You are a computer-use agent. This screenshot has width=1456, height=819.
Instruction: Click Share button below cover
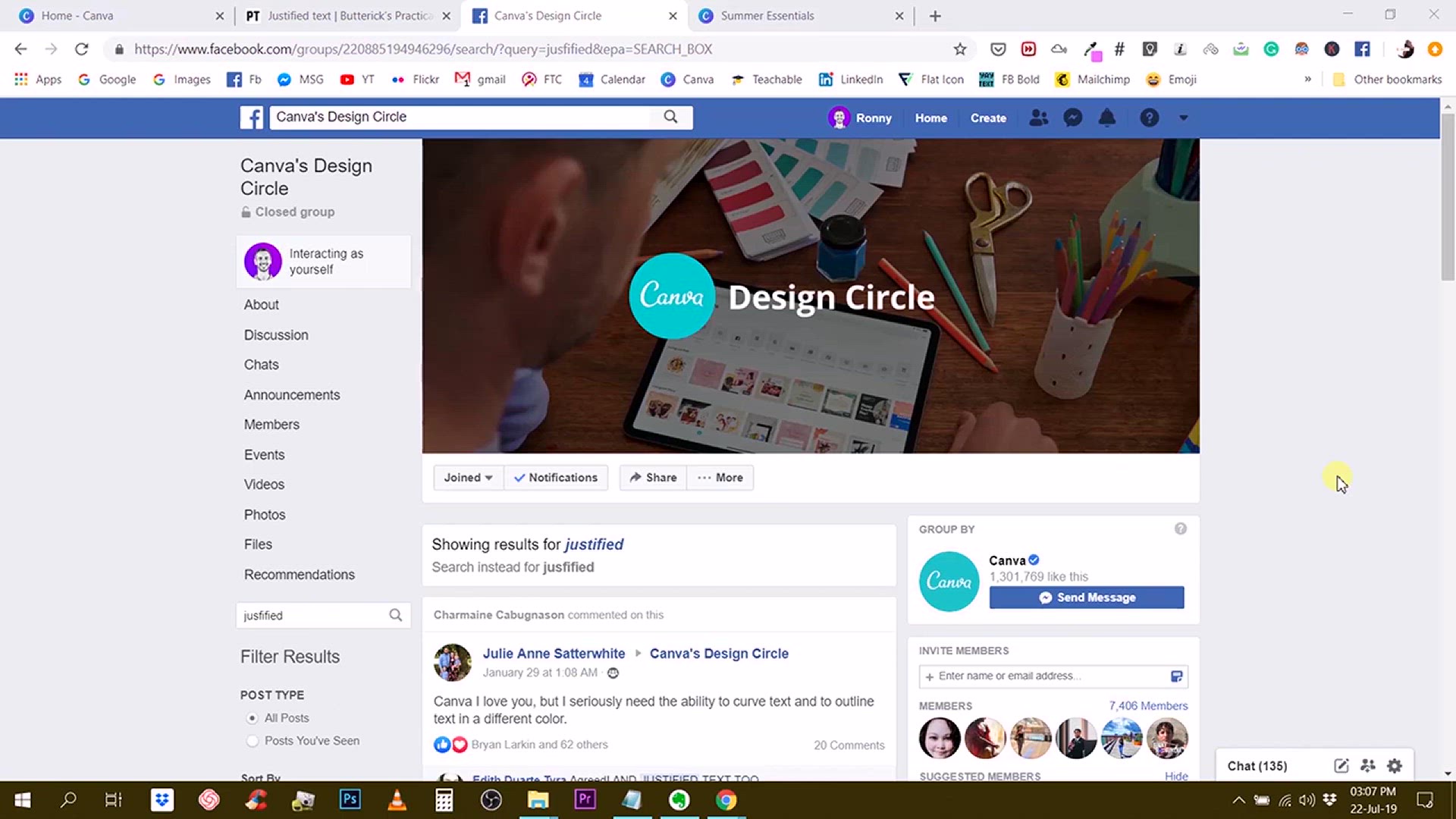pyautogui.click(x=653, y=478)
